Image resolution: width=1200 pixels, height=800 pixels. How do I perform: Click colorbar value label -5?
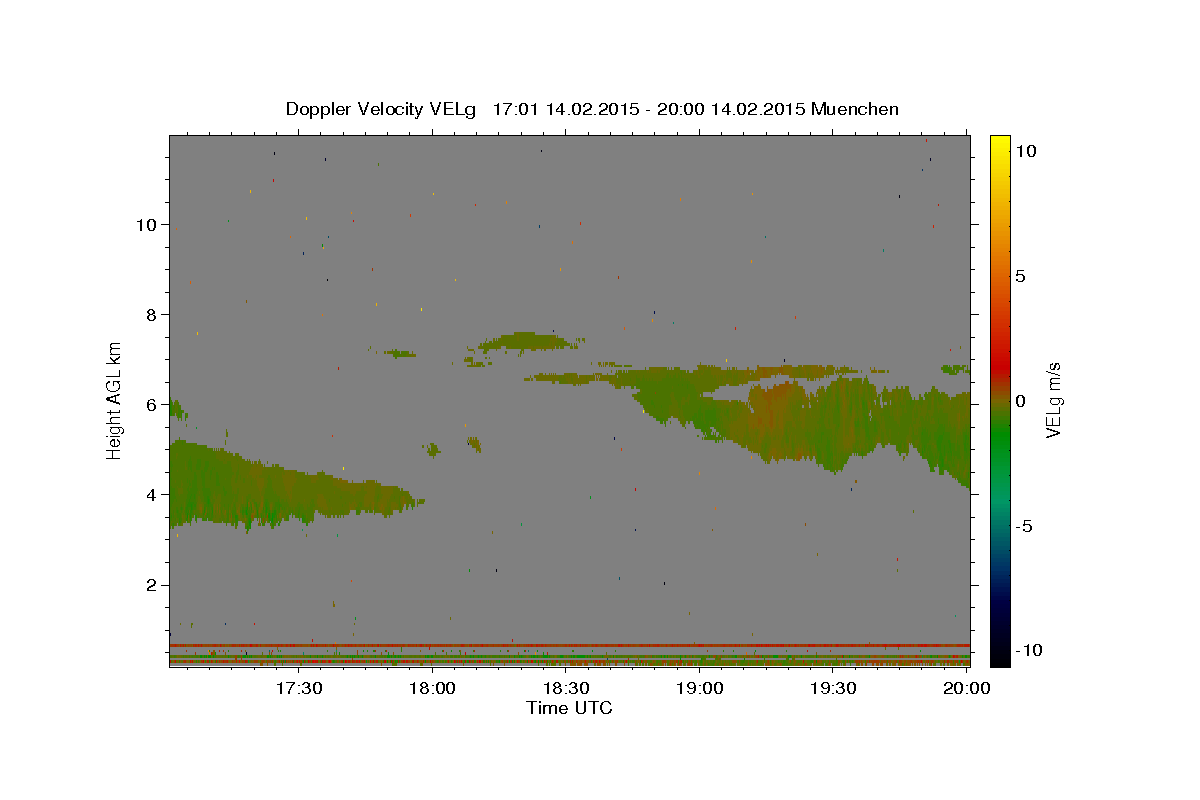1022,527
